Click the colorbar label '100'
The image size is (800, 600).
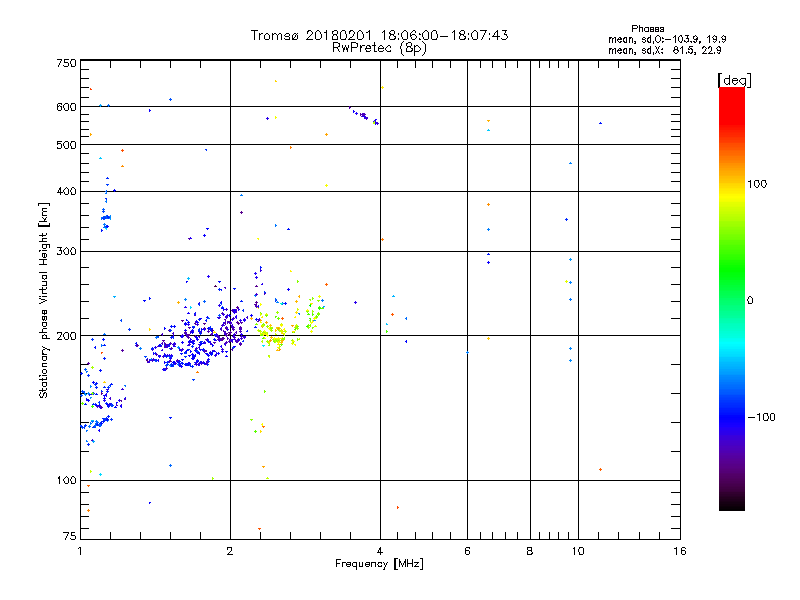tap(757, 184)
